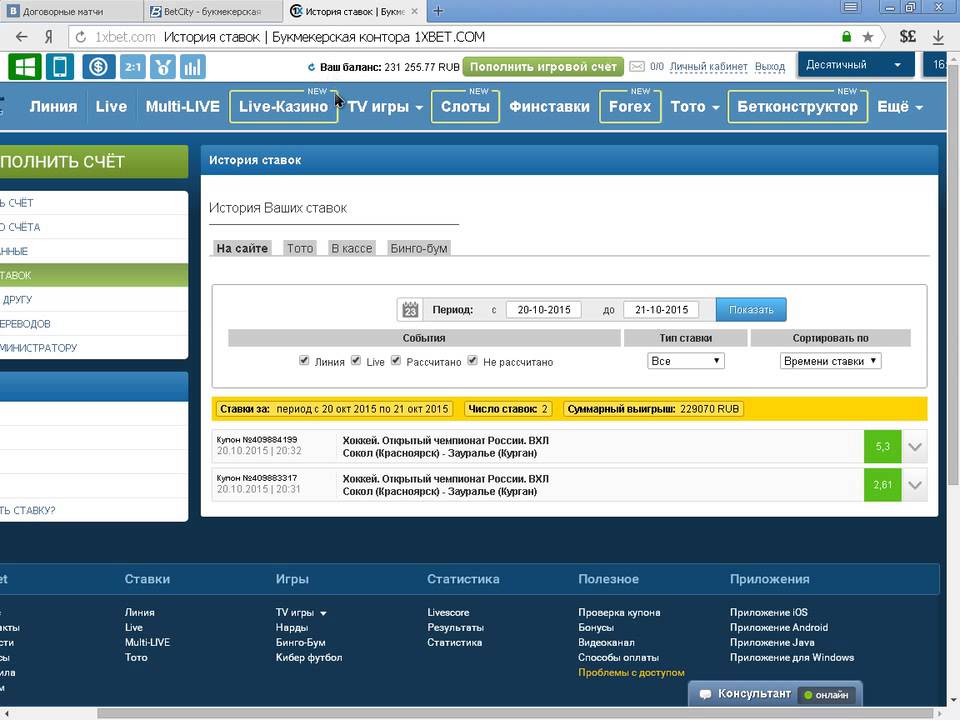
Task: Open the Времени ставки sort dropdown
Action: pyautogui.click(x=830, y=361)
